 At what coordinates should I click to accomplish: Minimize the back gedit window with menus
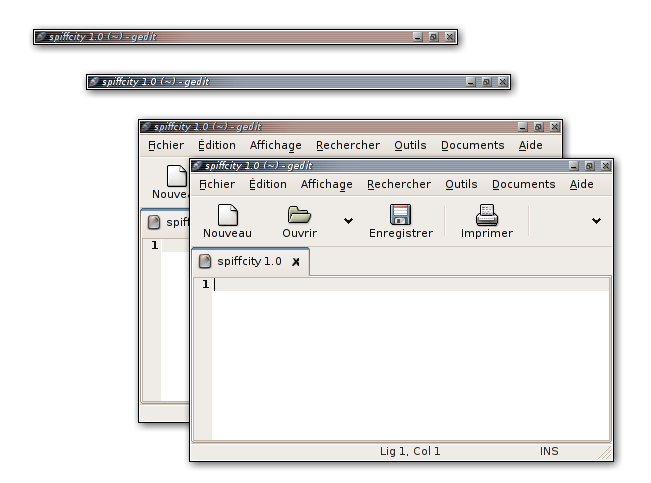click(523, 127)
